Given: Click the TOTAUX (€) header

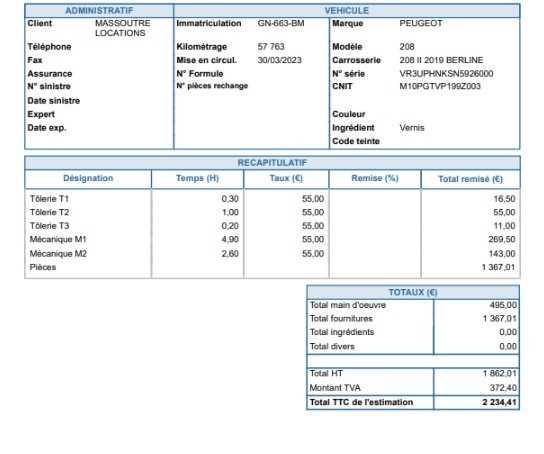Looking at the screenshot, I should click(x=413, y=292).
